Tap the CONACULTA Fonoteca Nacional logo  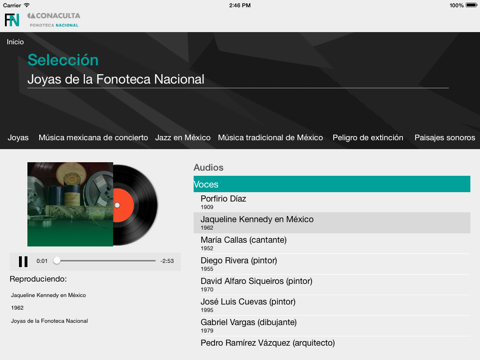(x=54, y=20)
